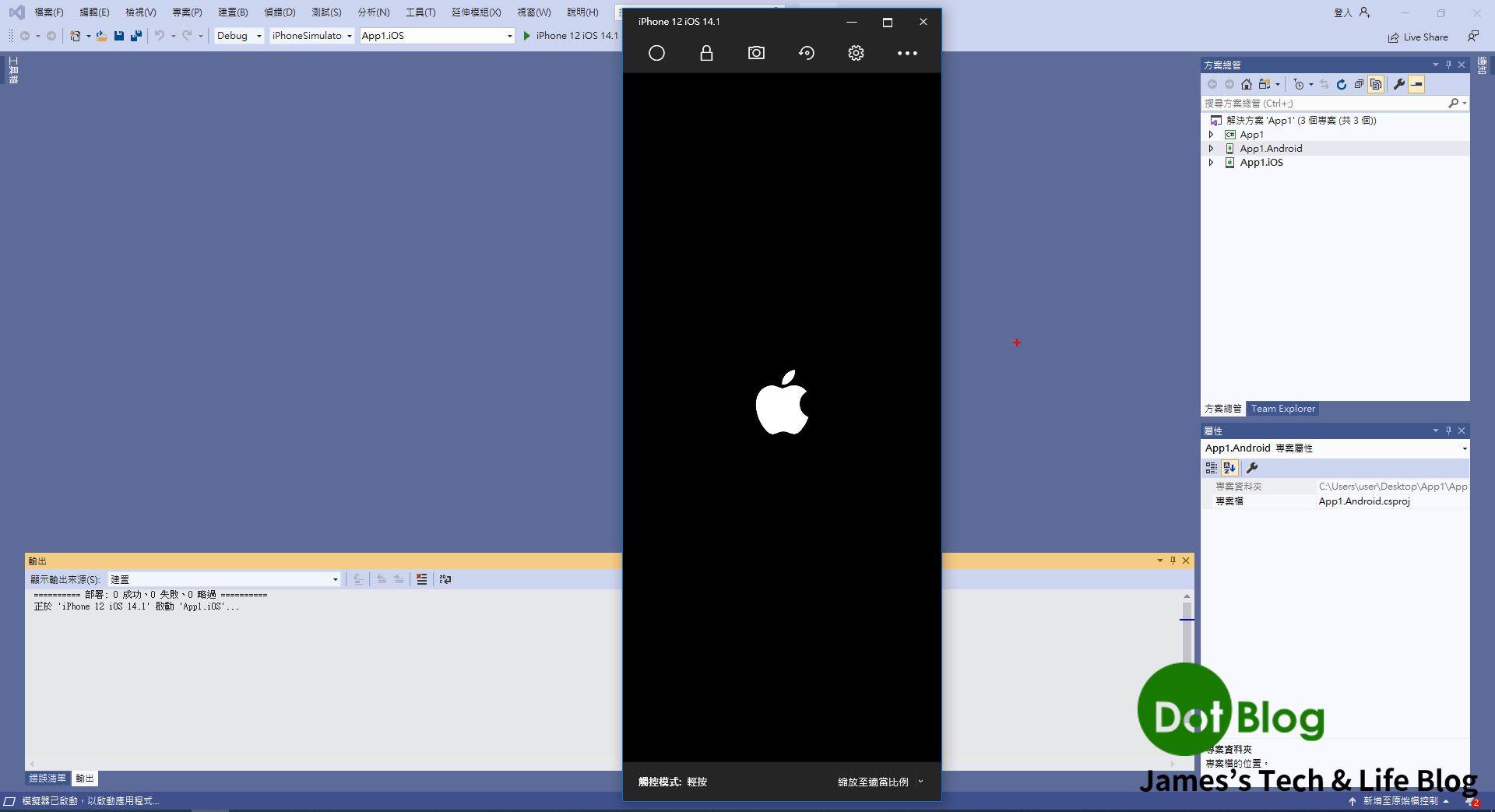Image resolution: width=1495 pixels, height=812 pixels.
Task: Open the simulator ellipsis more-options icon
Action: point(907,53)
